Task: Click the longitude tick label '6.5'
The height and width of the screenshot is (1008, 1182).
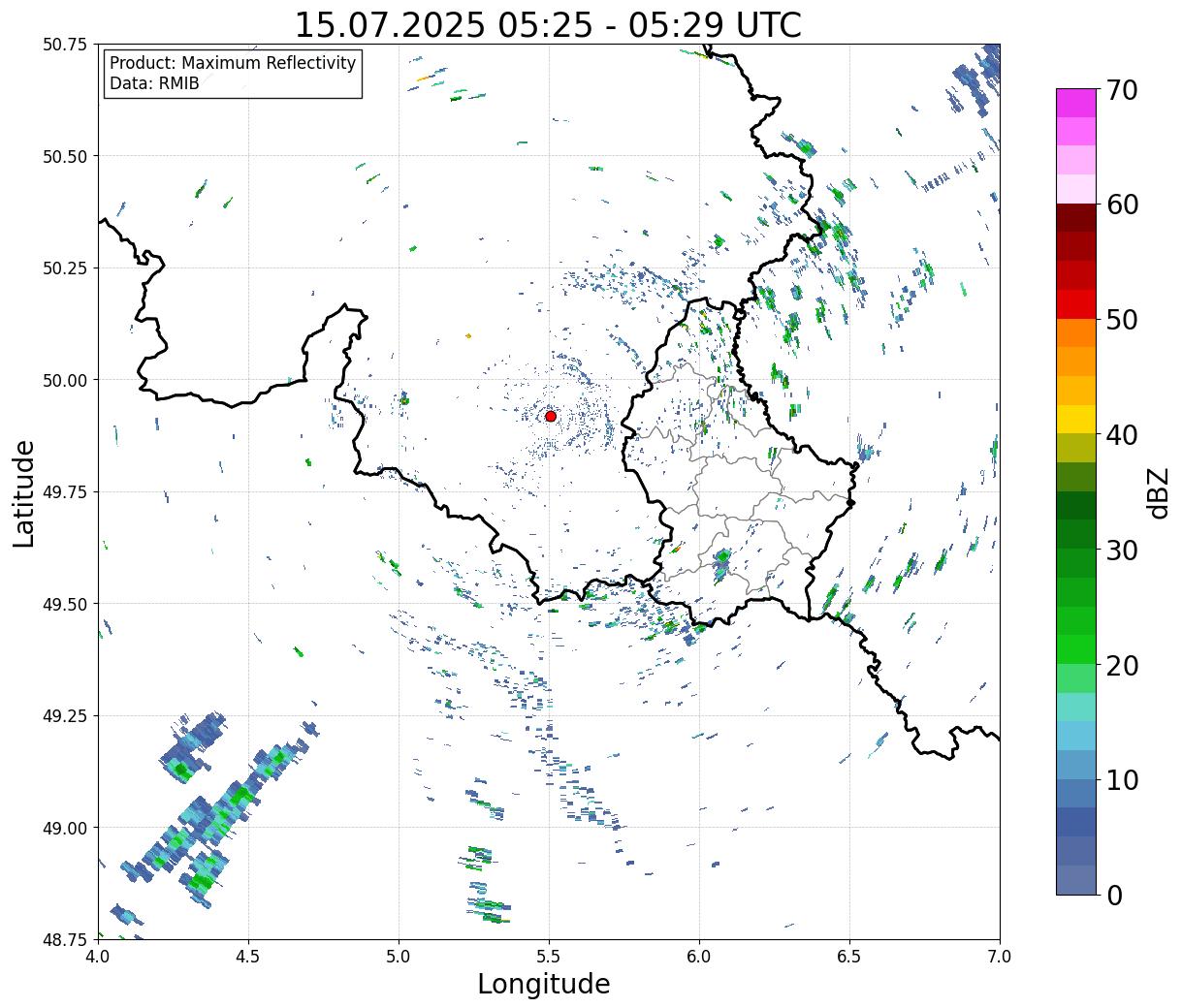Action: pyautogui.click(x=849, y=957)
